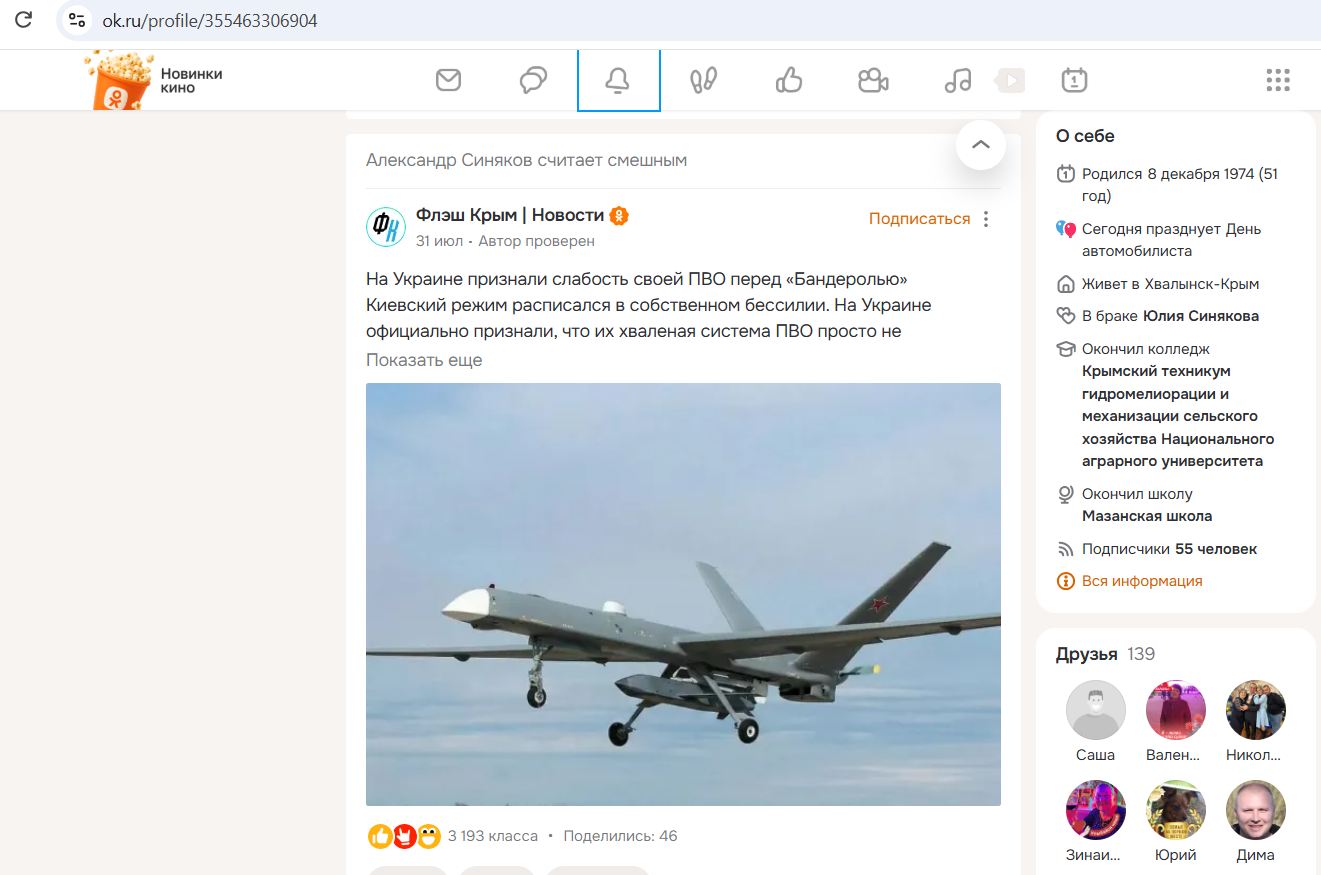1321x875 pixels.
Task: Click the browser address bar URL
Action: pyautogui.click(x=210, y=20)
